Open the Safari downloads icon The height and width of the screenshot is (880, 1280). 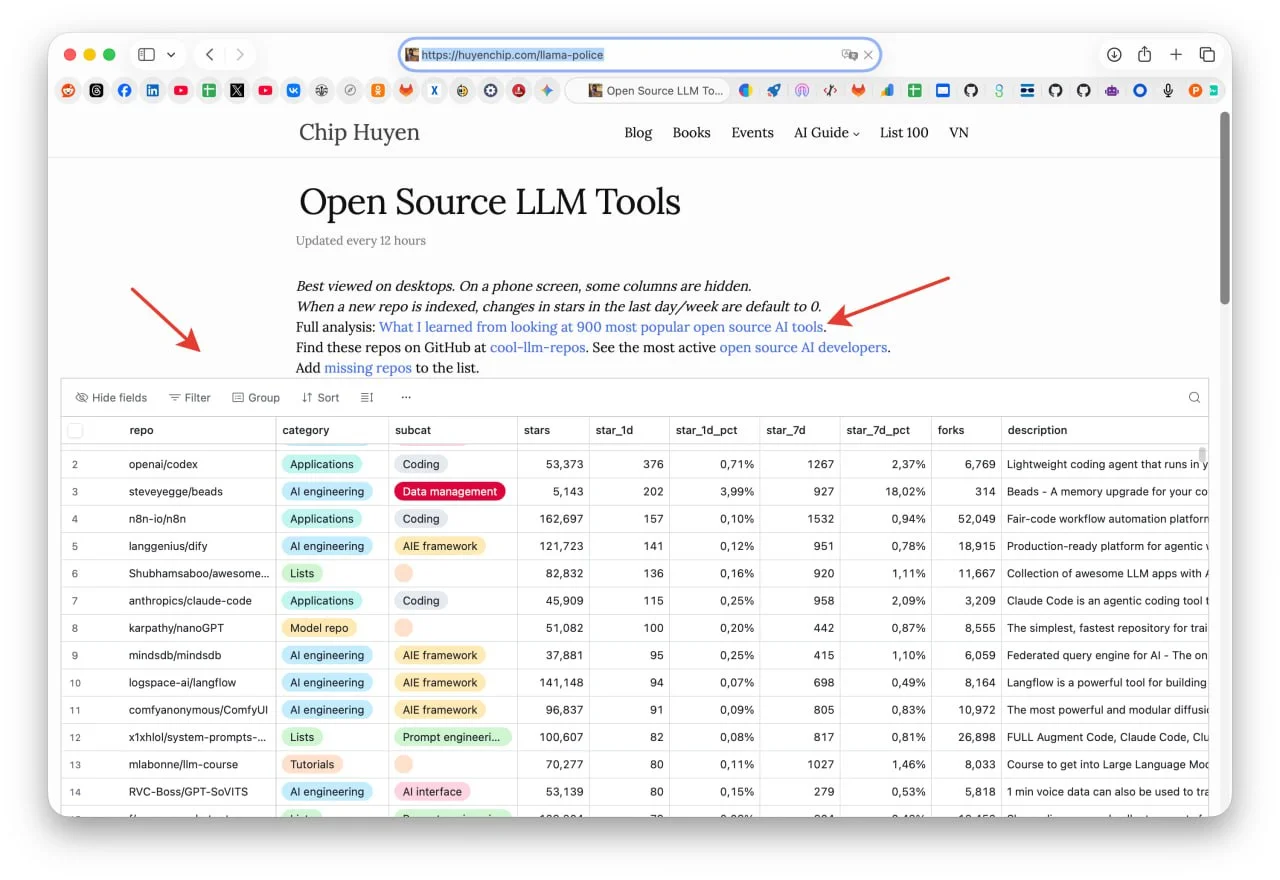coord(1114,55)
